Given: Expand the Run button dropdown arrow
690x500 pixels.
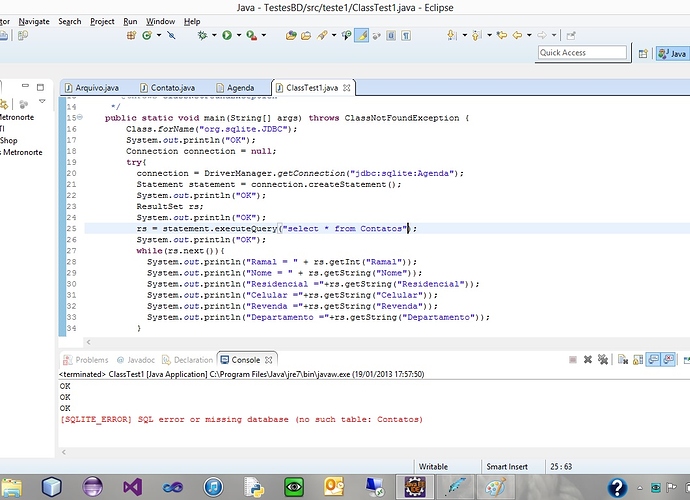Looking at the screenshot, I should tap(238, 35).
